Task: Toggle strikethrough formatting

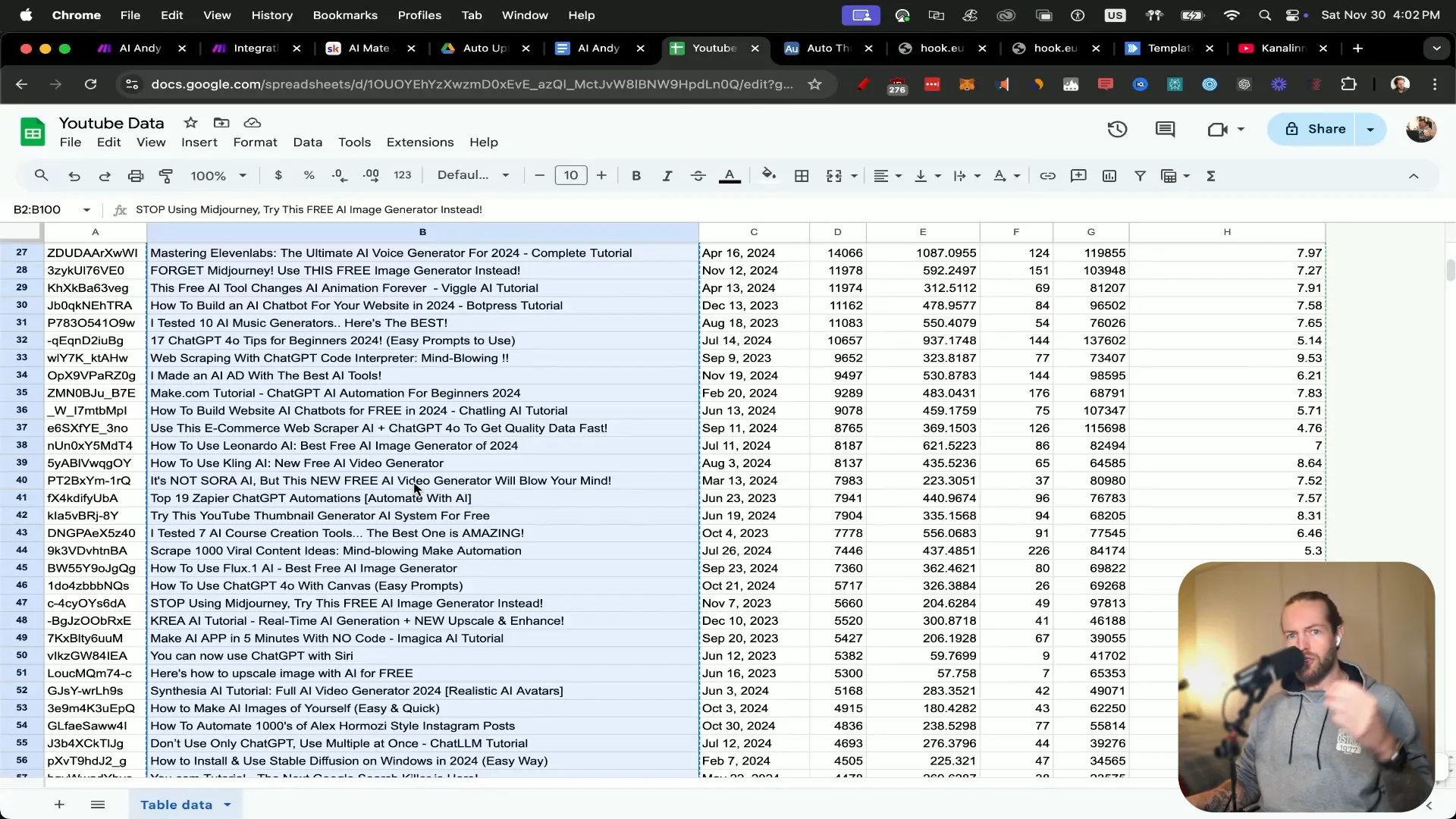Action: (x=698, y=176)
